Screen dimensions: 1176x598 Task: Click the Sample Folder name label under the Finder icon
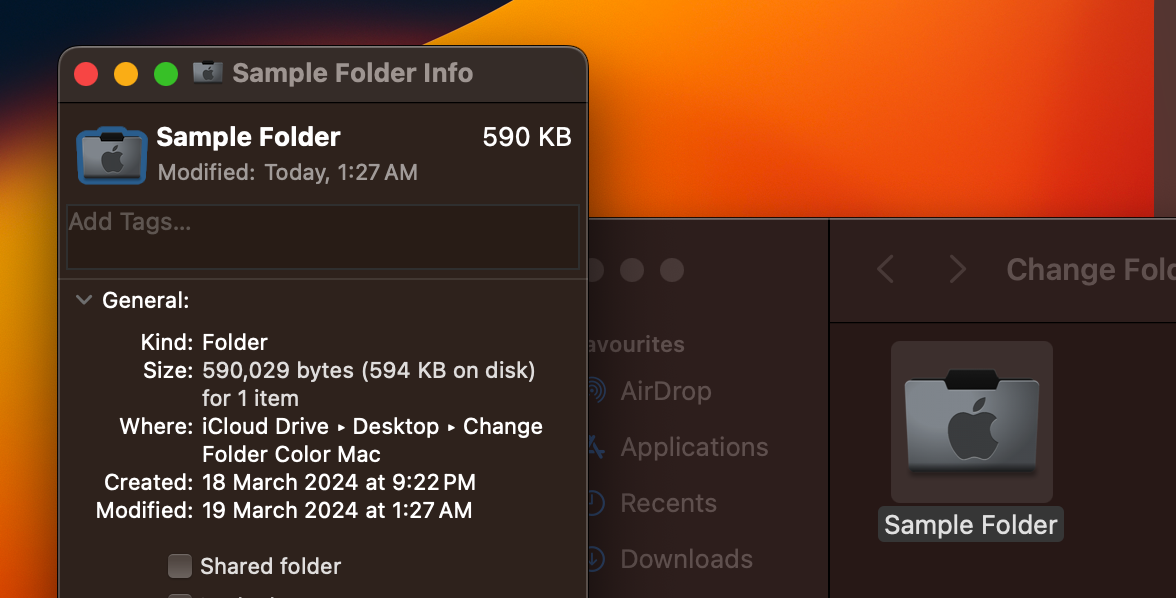(970, 526)
